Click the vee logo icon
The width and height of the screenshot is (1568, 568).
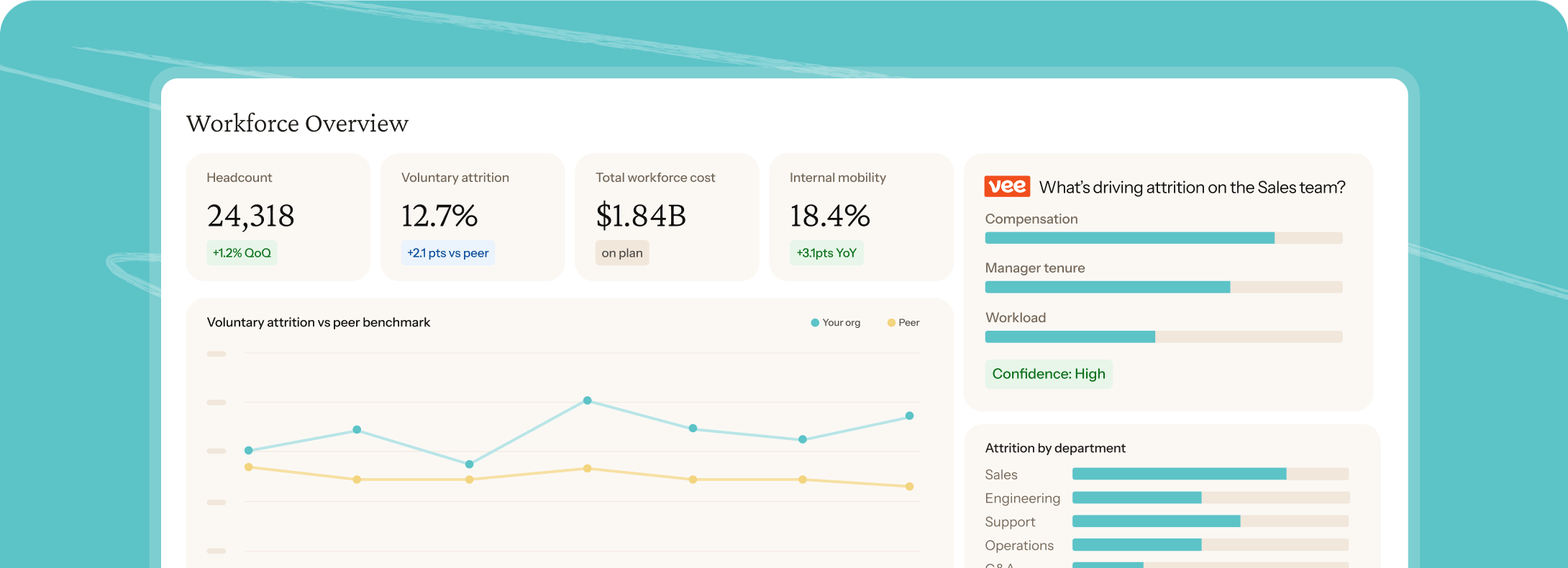click(x=1007, y=186)
